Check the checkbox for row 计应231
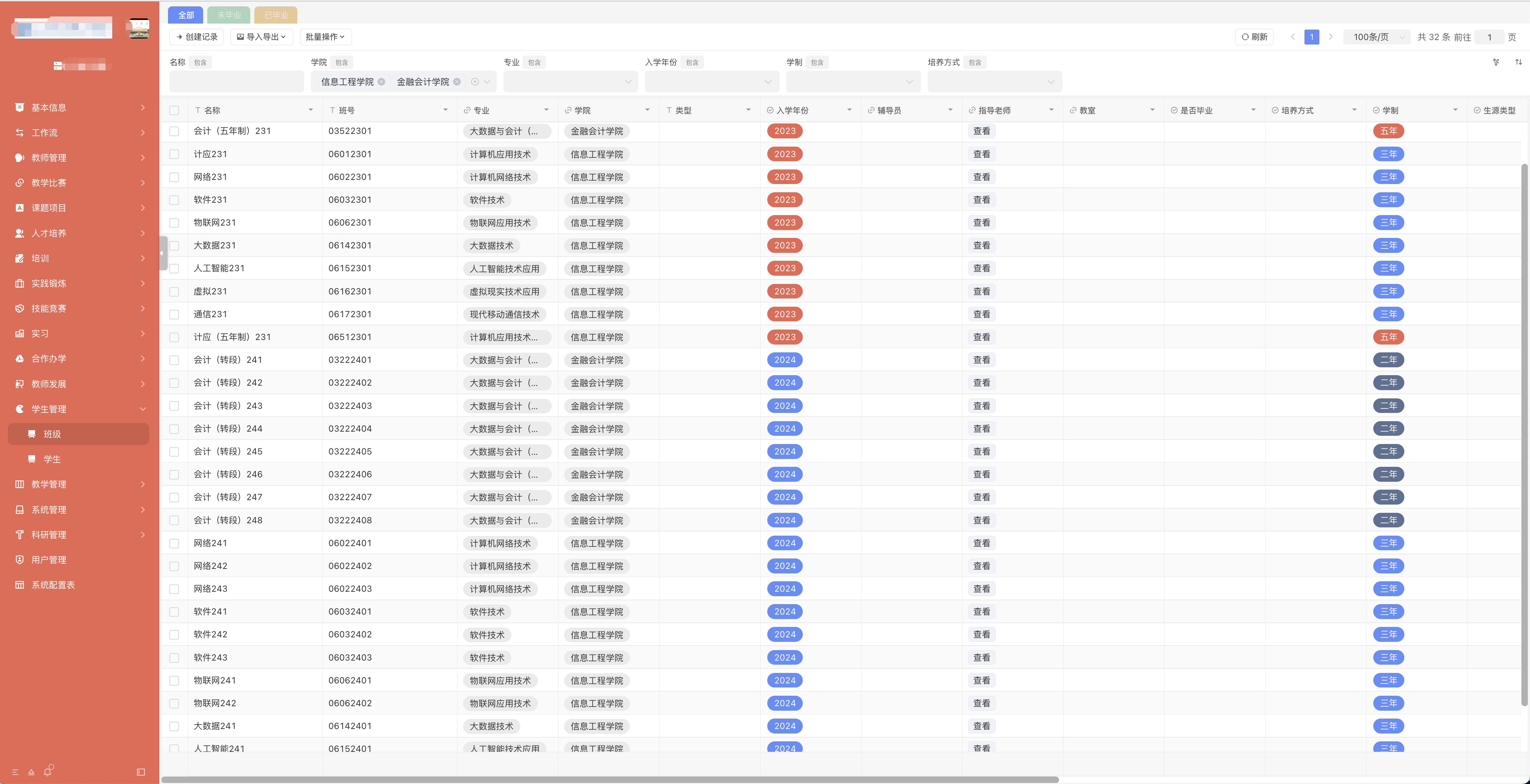Viewport: 1530px width, 784px height. [x=174, y=154]
